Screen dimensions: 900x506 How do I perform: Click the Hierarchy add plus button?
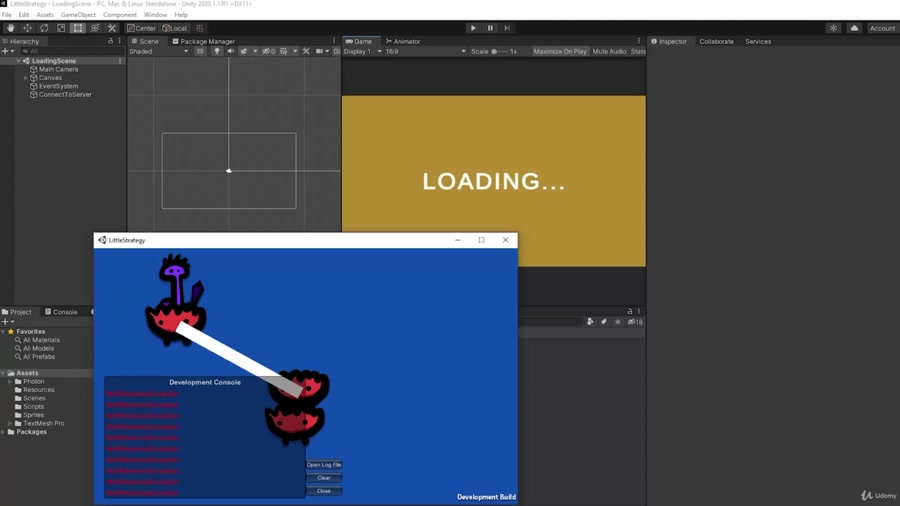5,51
